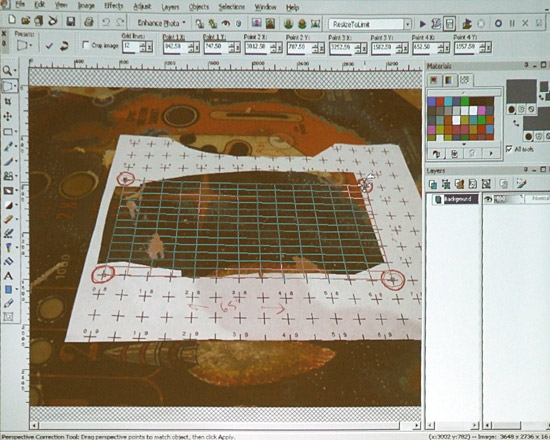Edit the selected script

click(x=436, y=24)
